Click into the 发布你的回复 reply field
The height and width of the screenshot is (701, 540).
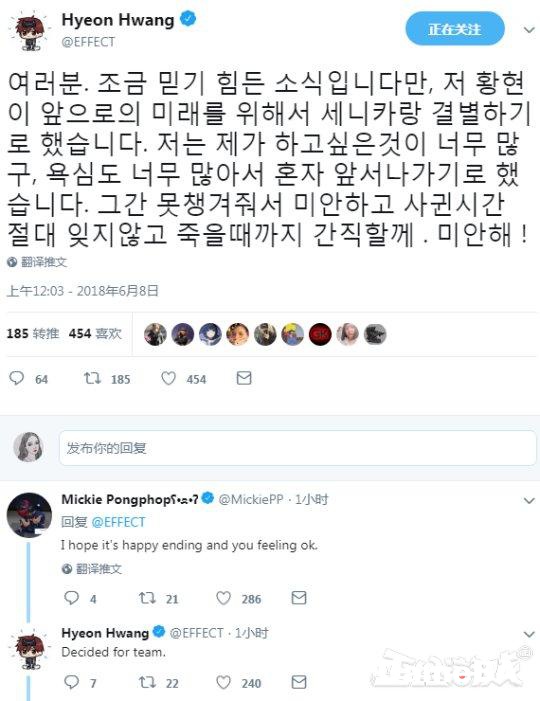(298, 448)
